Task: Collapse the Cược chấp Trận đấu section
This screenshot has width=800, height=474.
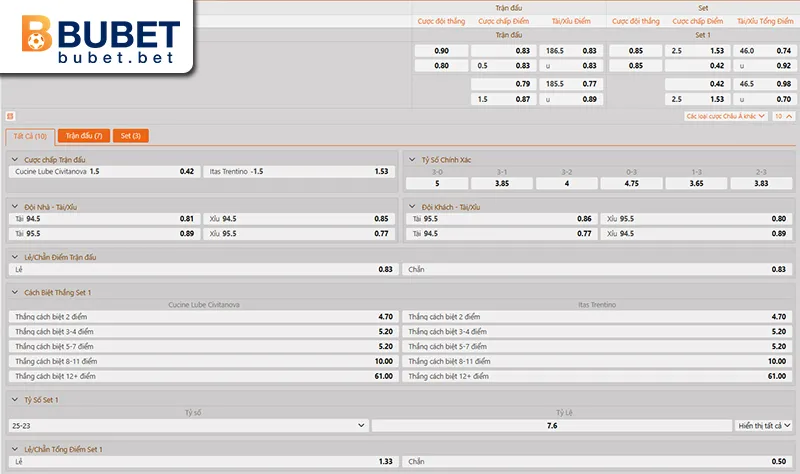Action: (15, 159)
